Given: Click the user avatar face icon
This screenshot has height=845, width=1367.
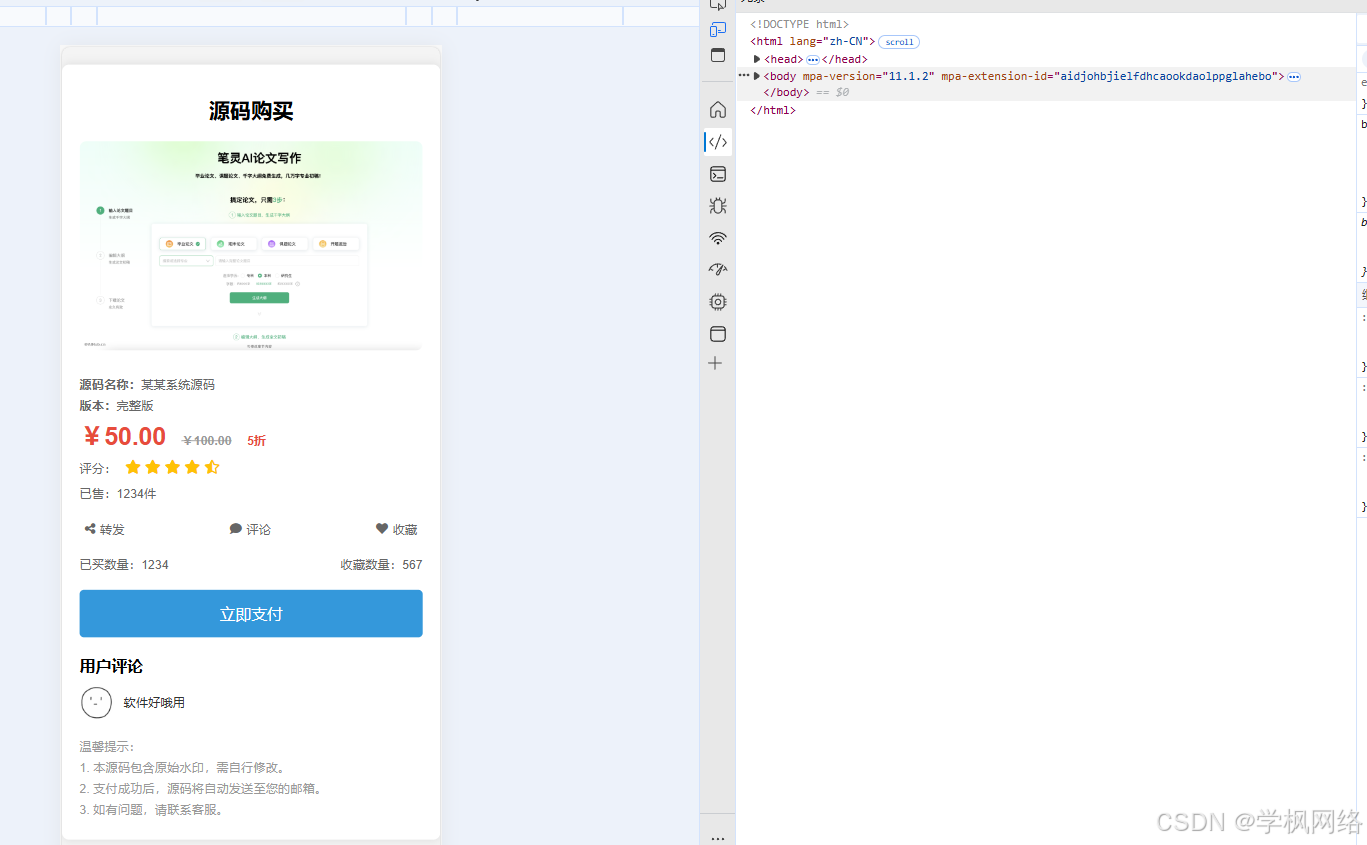Looking at the screenshot, I should click(x=96, y=703).
